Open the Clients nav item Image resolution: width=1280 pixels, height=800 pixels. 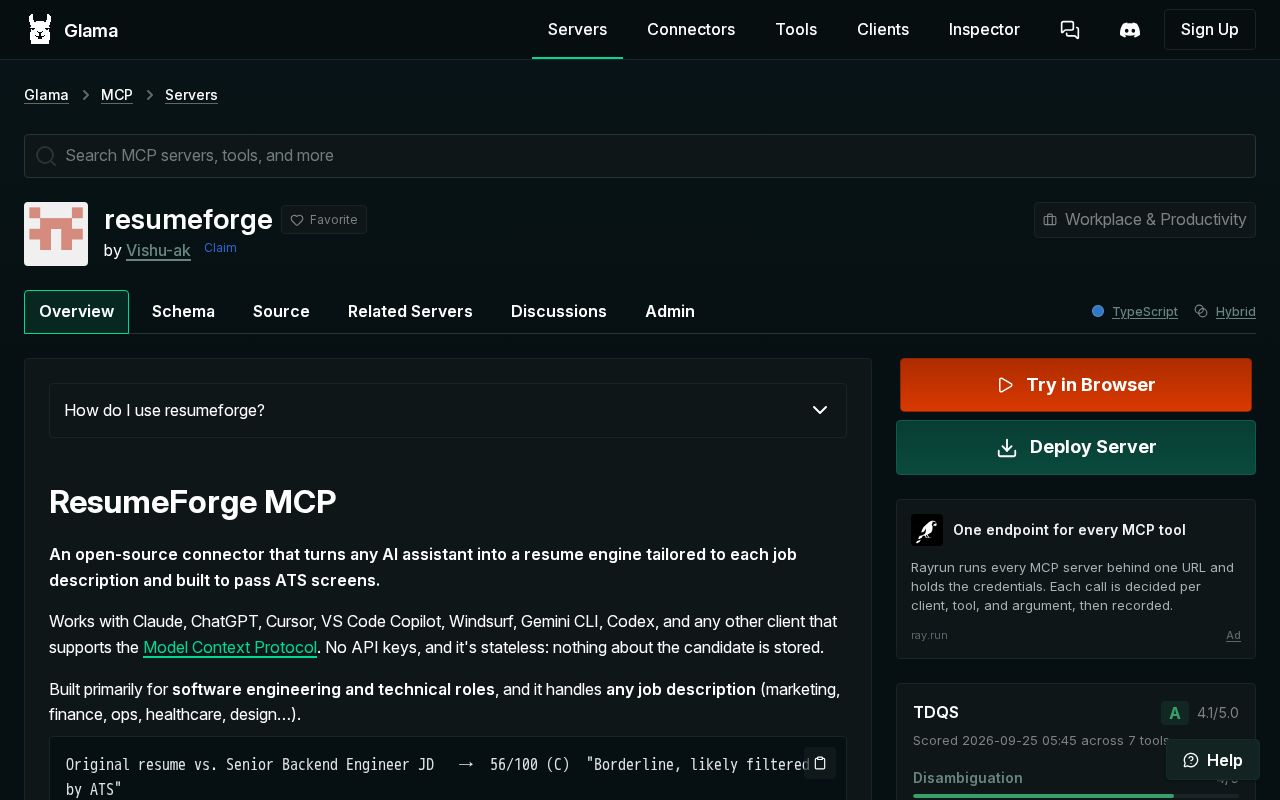point(883,30)
